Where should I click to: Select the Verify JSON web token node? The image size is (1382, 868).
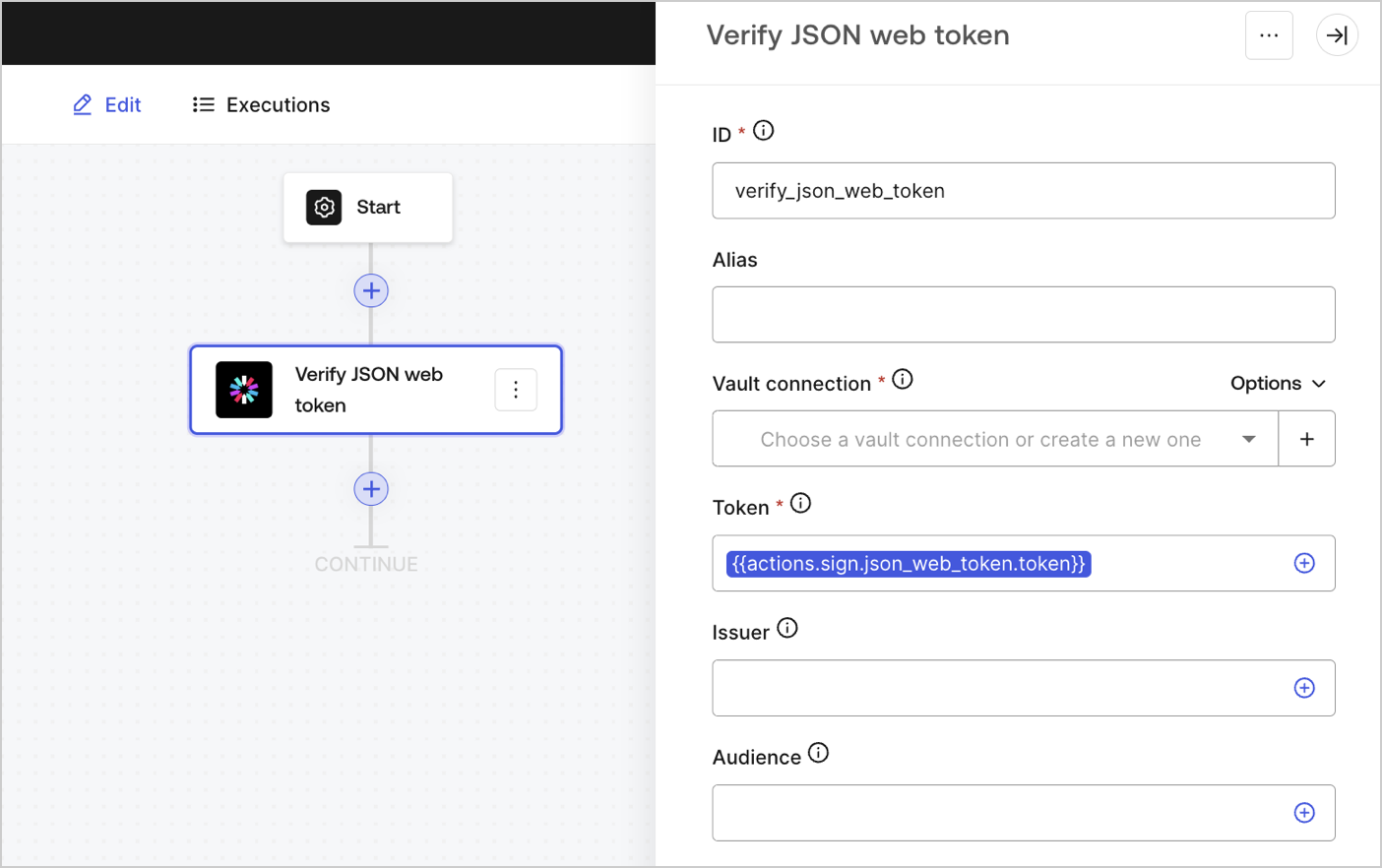click(376, 390)
